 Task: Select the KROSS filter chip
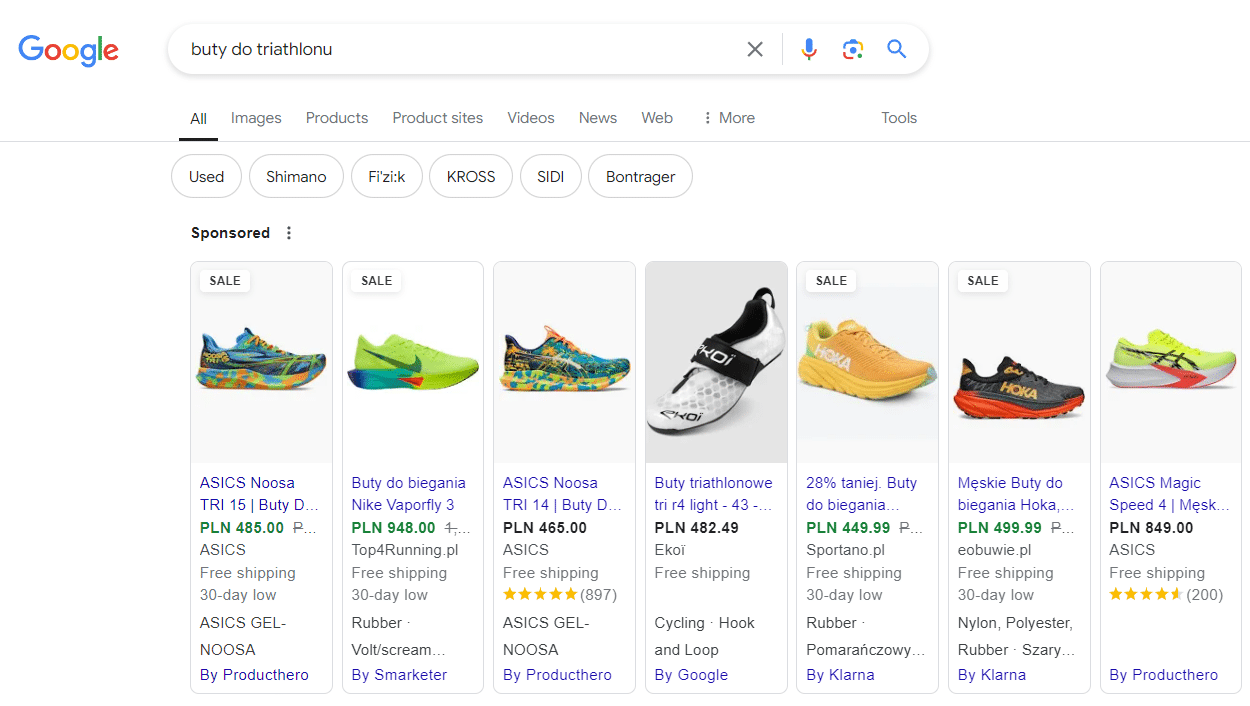[x=471, y=177]
